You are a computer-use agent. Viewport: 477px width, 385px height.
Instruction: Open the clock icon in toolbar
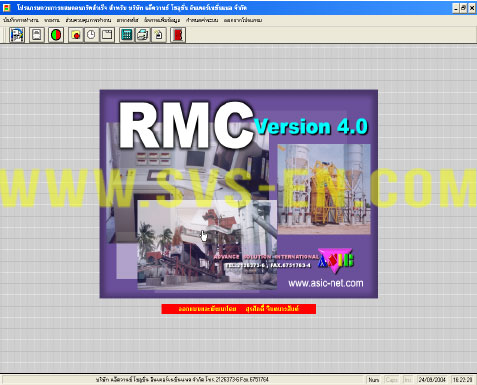pyautogui.click(x=91, y=35)
